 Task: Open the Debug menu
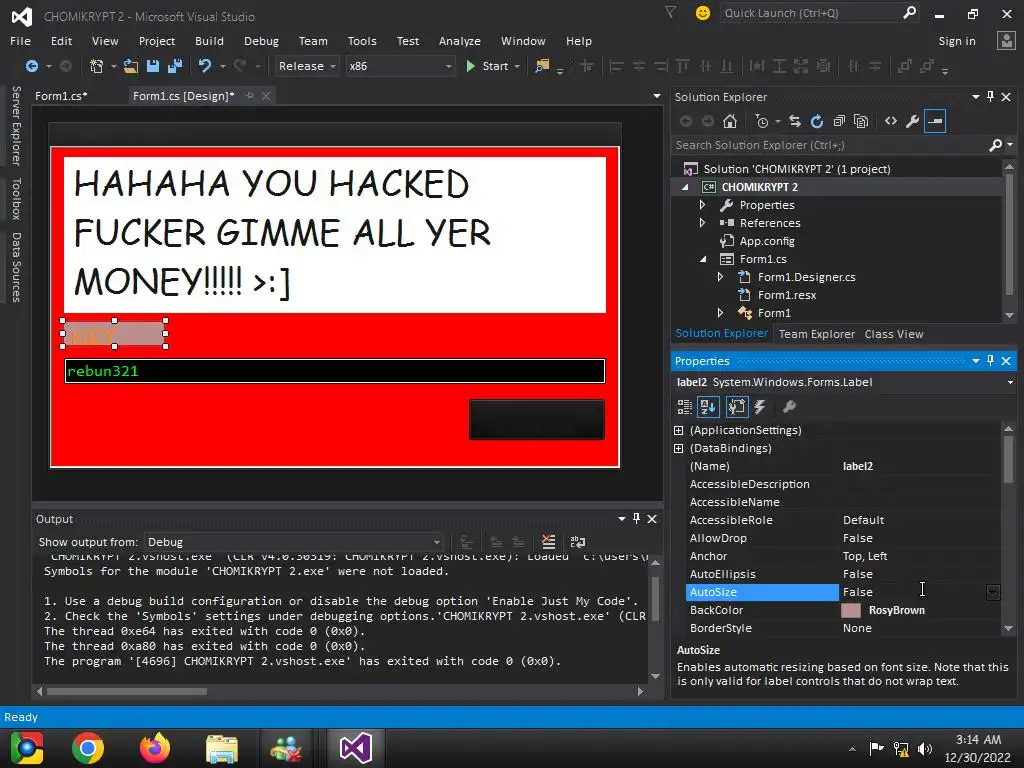(x=261, y=40)
